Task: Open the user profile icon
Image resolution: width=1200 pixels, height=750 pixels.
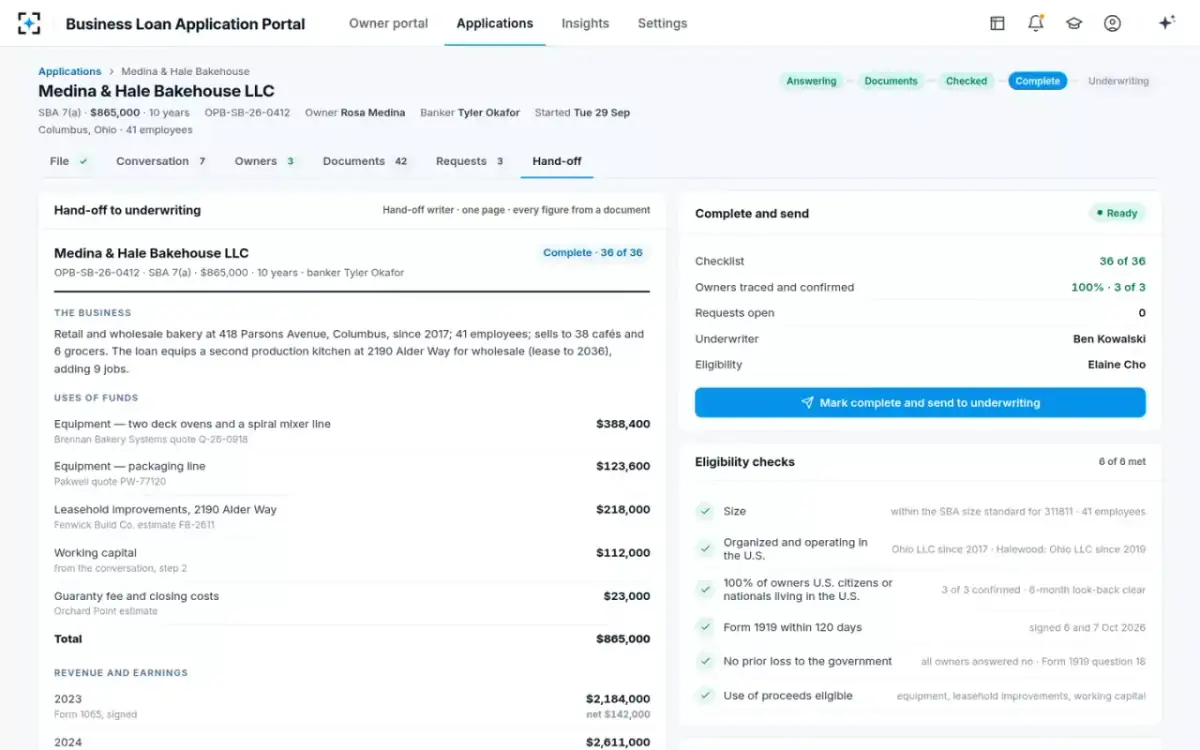Action: coord(1112,23)
